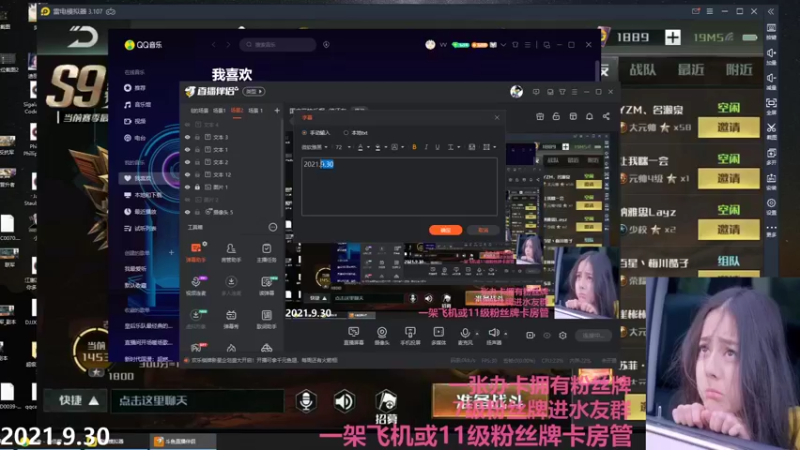Click the QQ Music search box
The height and width of the screenshot is (450, 800).
click(278, 44)
